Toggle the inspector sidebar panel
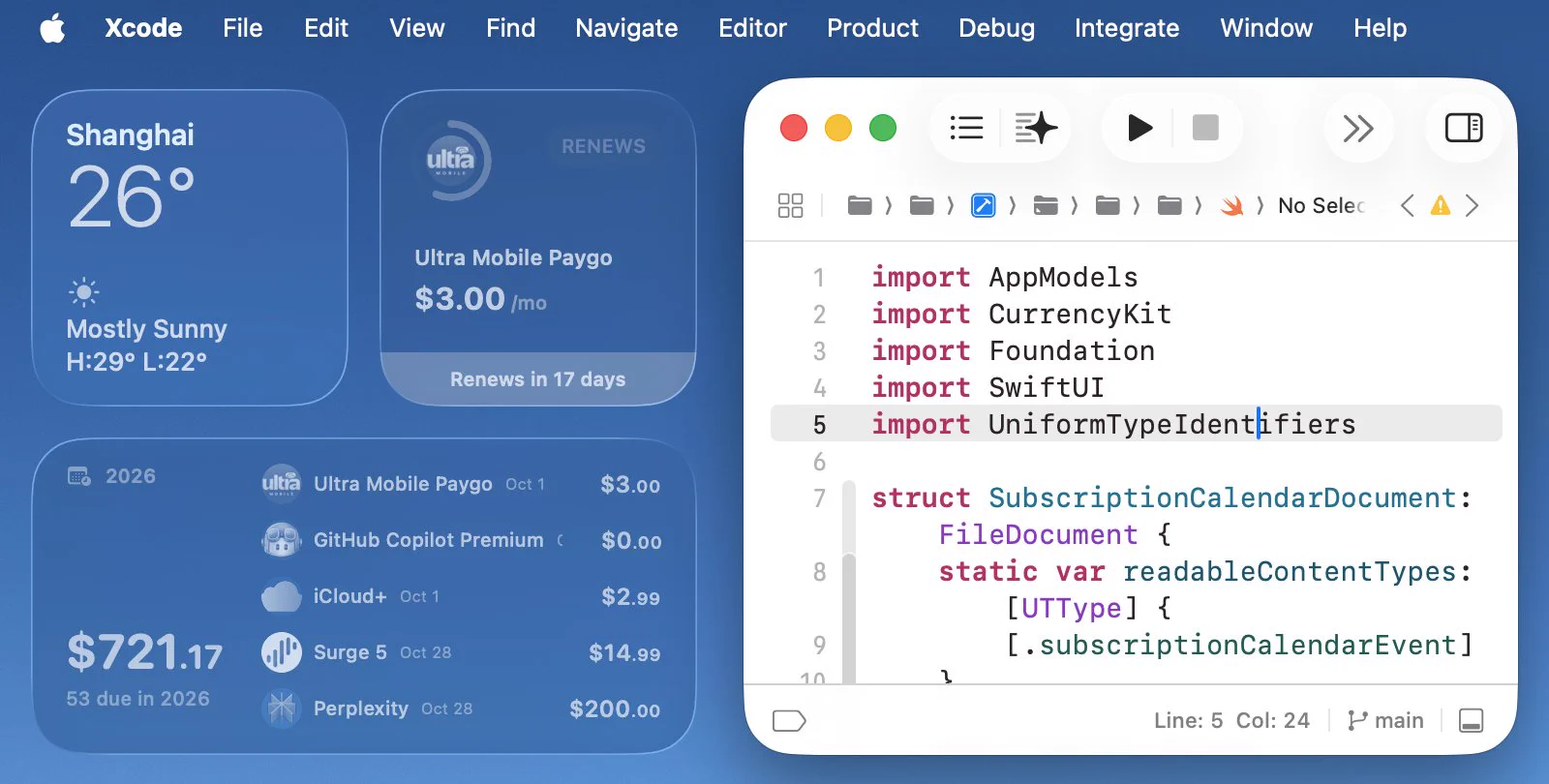Screen dimensions: 1549x784 point(1464,128)
